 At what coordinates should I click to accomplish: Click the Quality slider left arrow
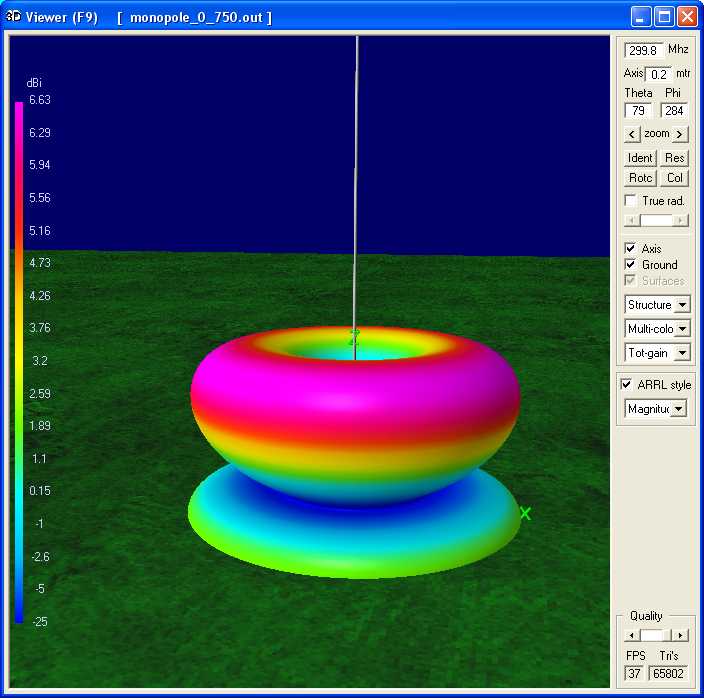[x=631, y=635]
